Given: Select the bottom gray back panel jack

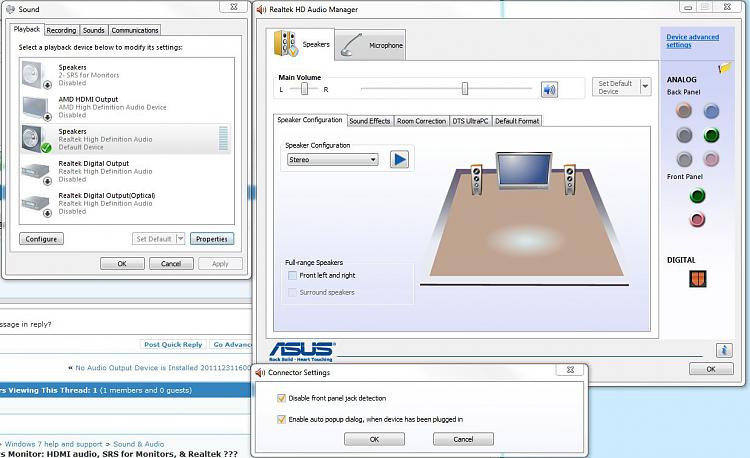Looking at the screenshot, I should 684,159.
